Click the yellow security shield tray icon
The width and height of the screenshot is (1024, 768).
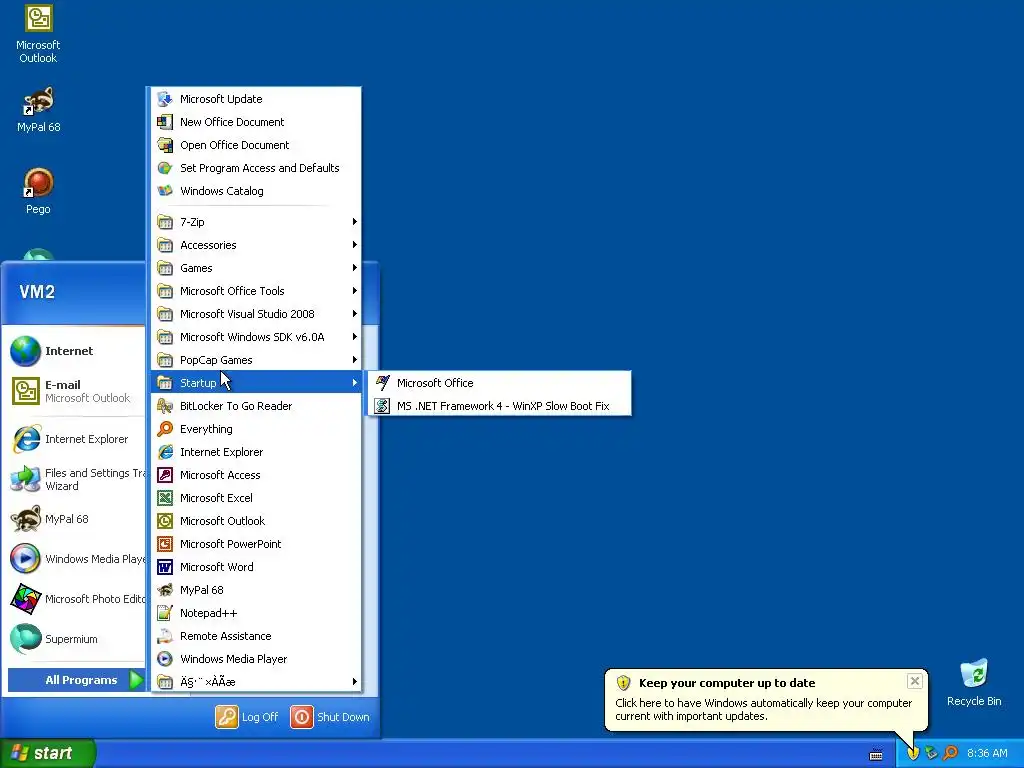(x=913, y=753)
